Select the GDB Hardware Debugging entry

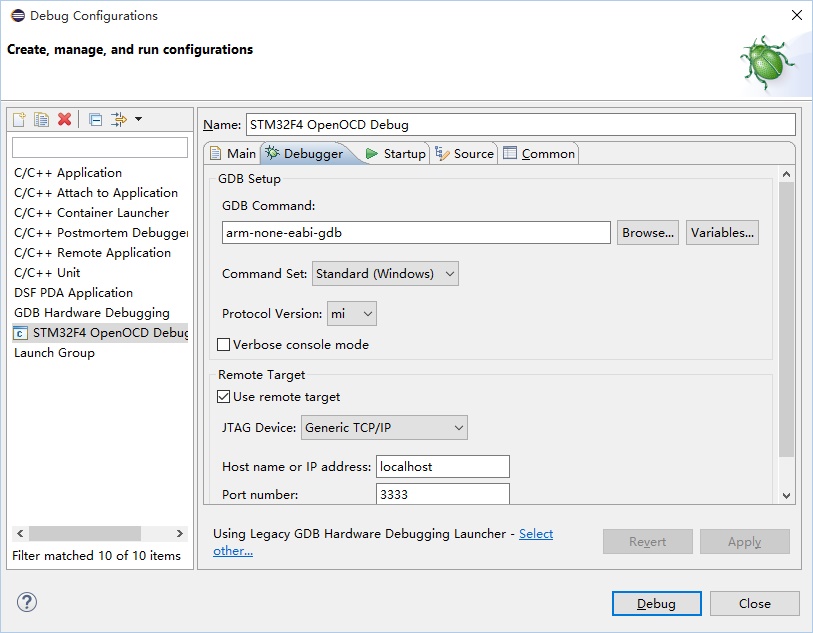pos(92,313)
